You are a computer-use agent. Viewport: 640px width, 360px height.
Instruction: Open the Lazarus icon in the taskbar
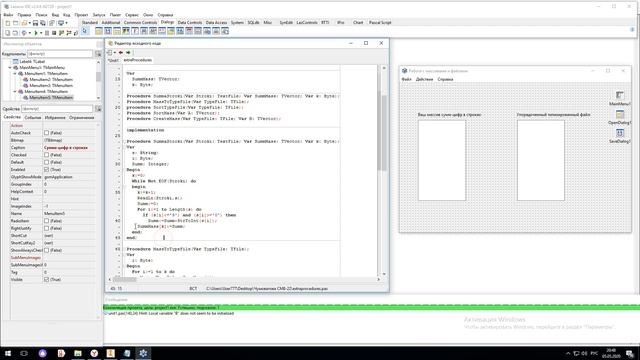click(x=143, y=353)
